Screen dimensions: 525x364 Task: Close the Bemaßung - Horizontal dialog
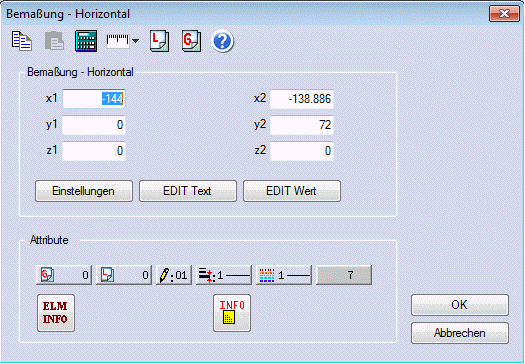[x=504, y=13]
